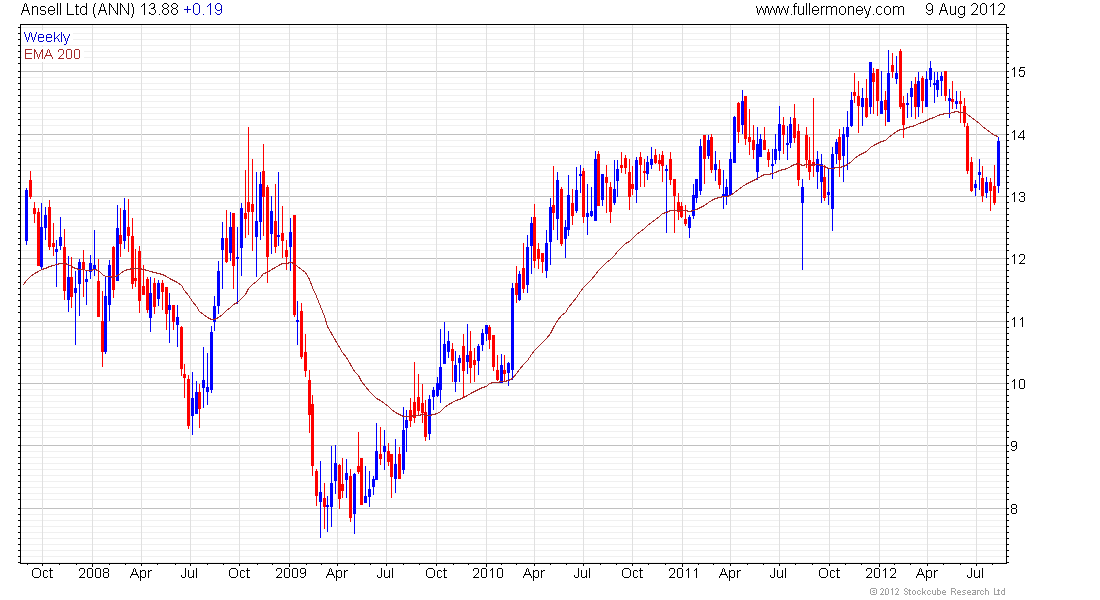Click the '2010' year label on time axis

[x=488, y=573]
